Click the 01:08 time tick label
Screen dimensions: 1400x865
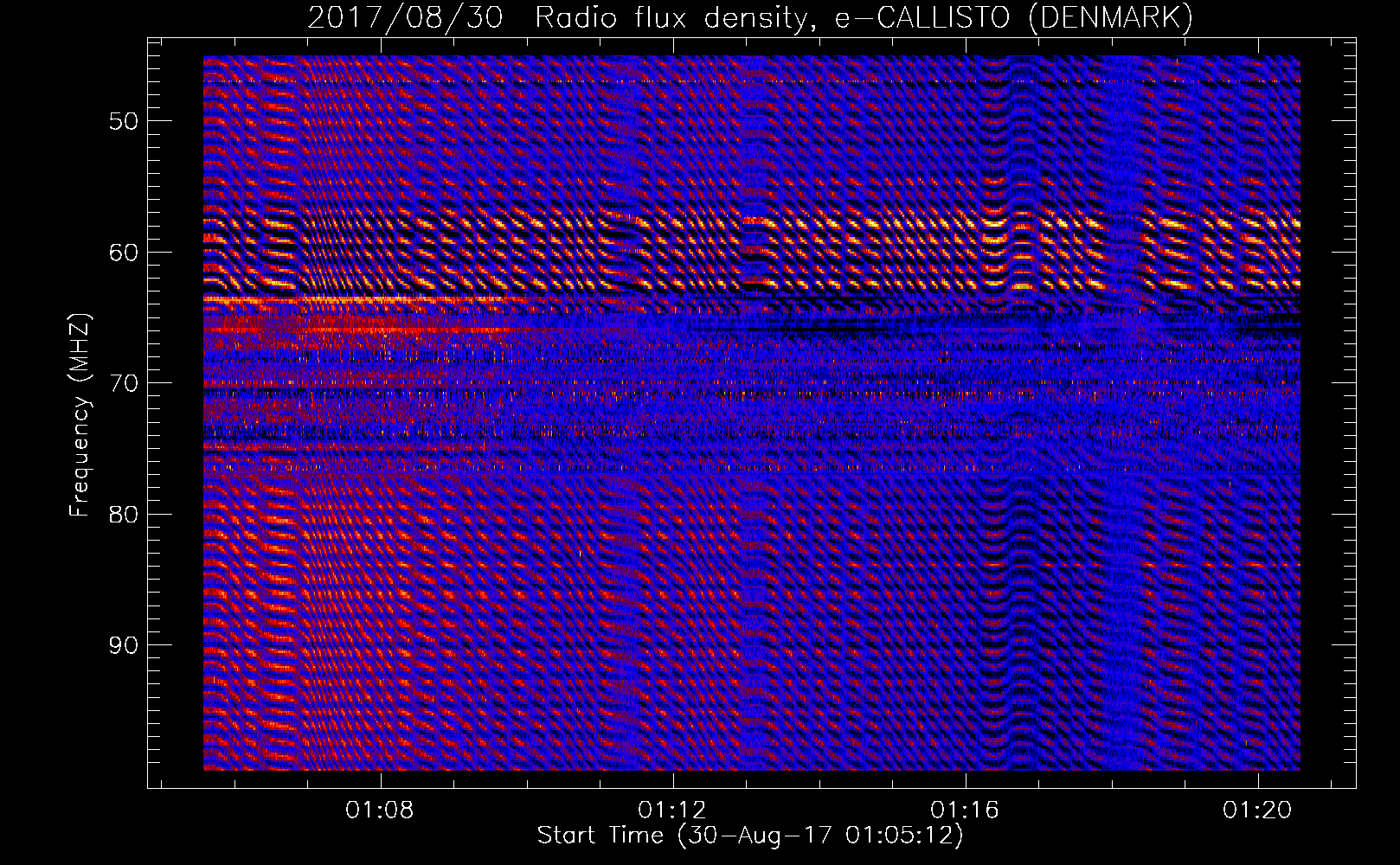tap(380, 810)
